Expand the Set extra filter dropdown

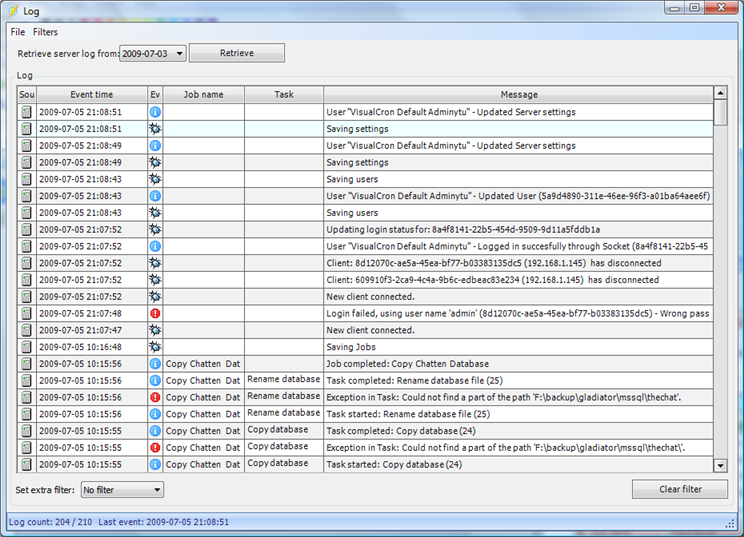pyautogui.click(x=156, y=490)
